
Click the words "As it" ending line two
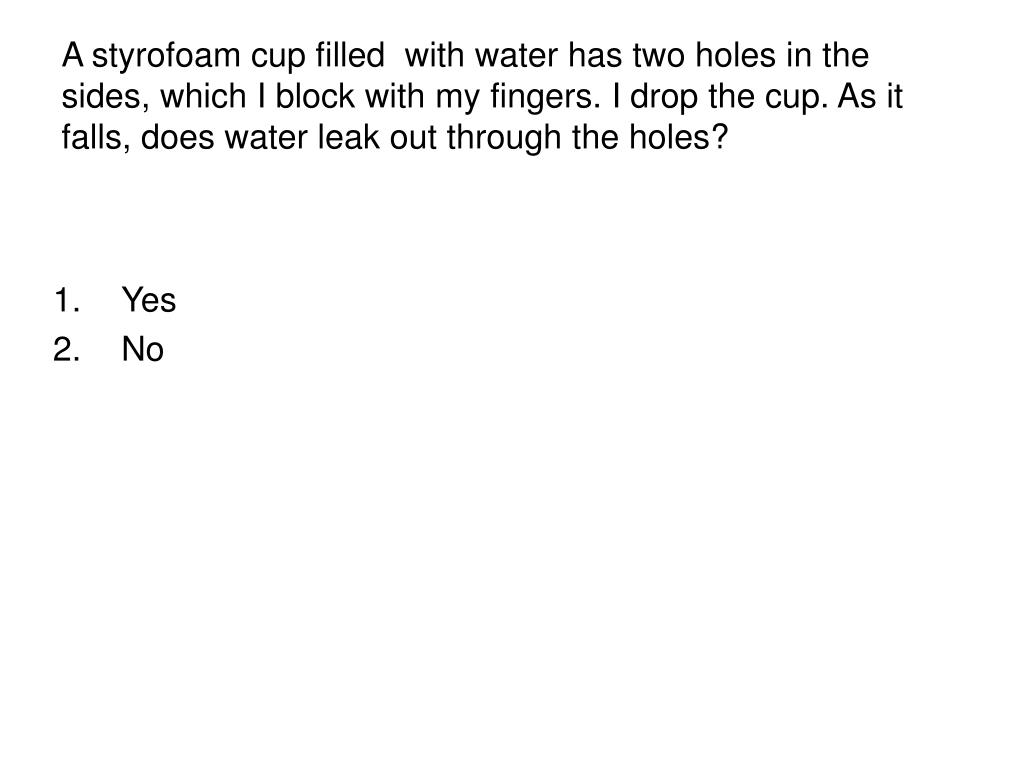tap(870, 97)
